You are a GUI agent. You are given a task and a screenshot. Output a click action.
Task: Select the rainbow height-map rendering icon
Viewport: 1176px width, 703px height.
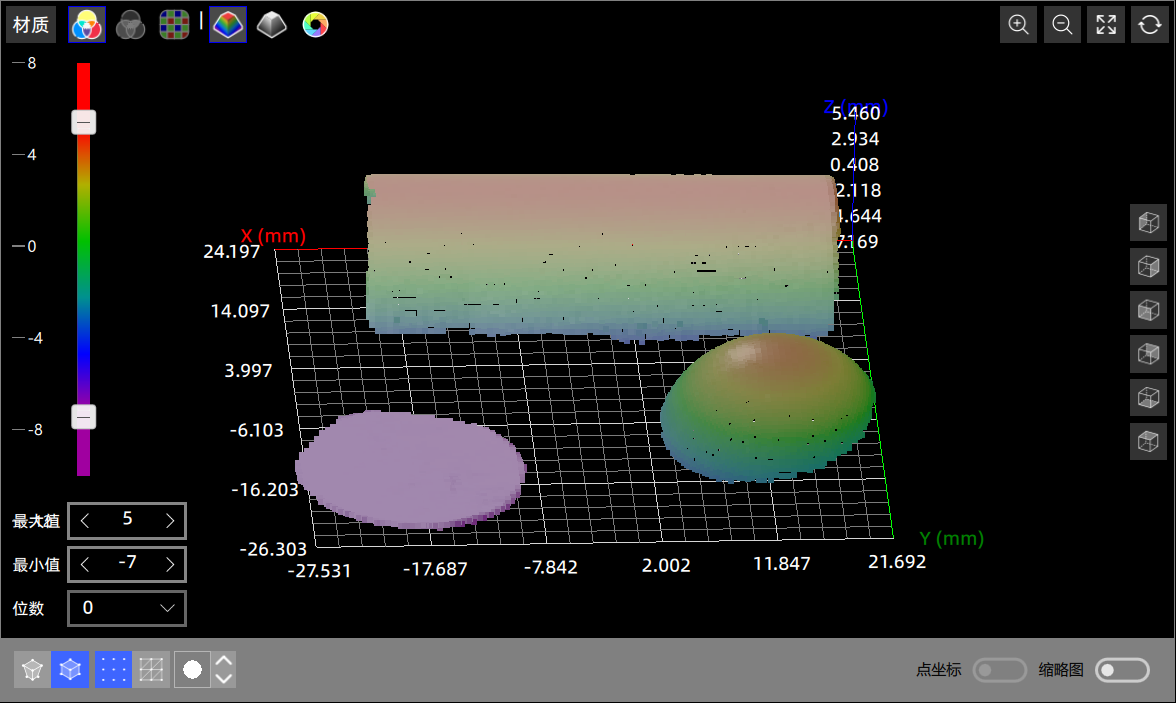(x=228, y=25)
